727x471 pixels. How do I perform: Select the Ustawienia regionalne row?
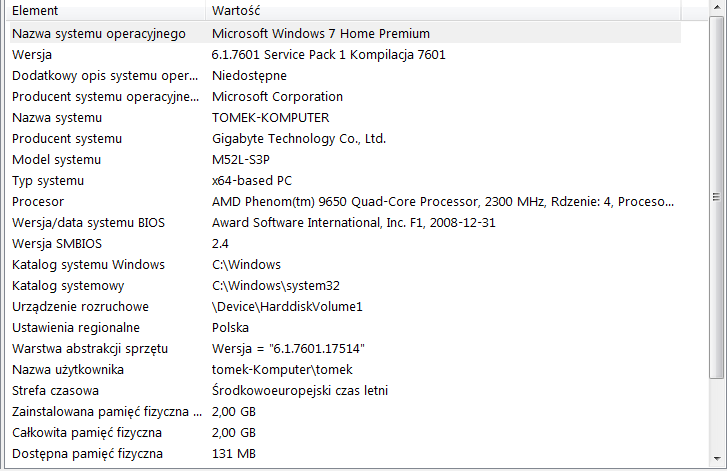click(x=345, y=328)
